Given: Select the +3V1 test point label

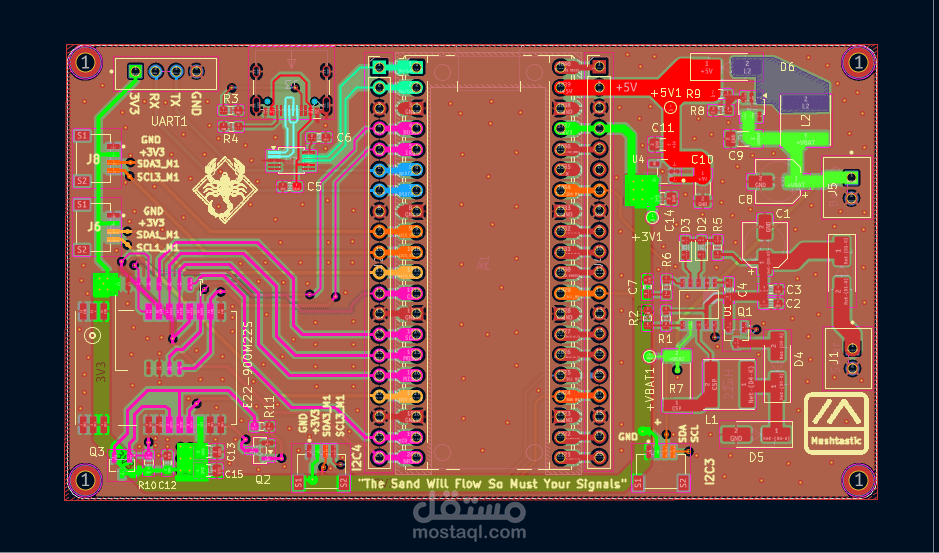Looking at the screenshot, I should (x=647, y=237).
